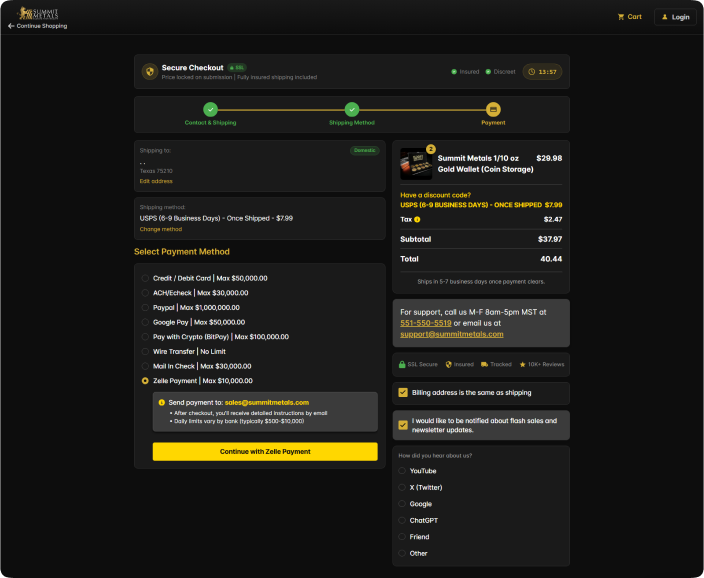The image size is (704, 578).
Task: Click the Login user icon button
Action: [675, 17]
